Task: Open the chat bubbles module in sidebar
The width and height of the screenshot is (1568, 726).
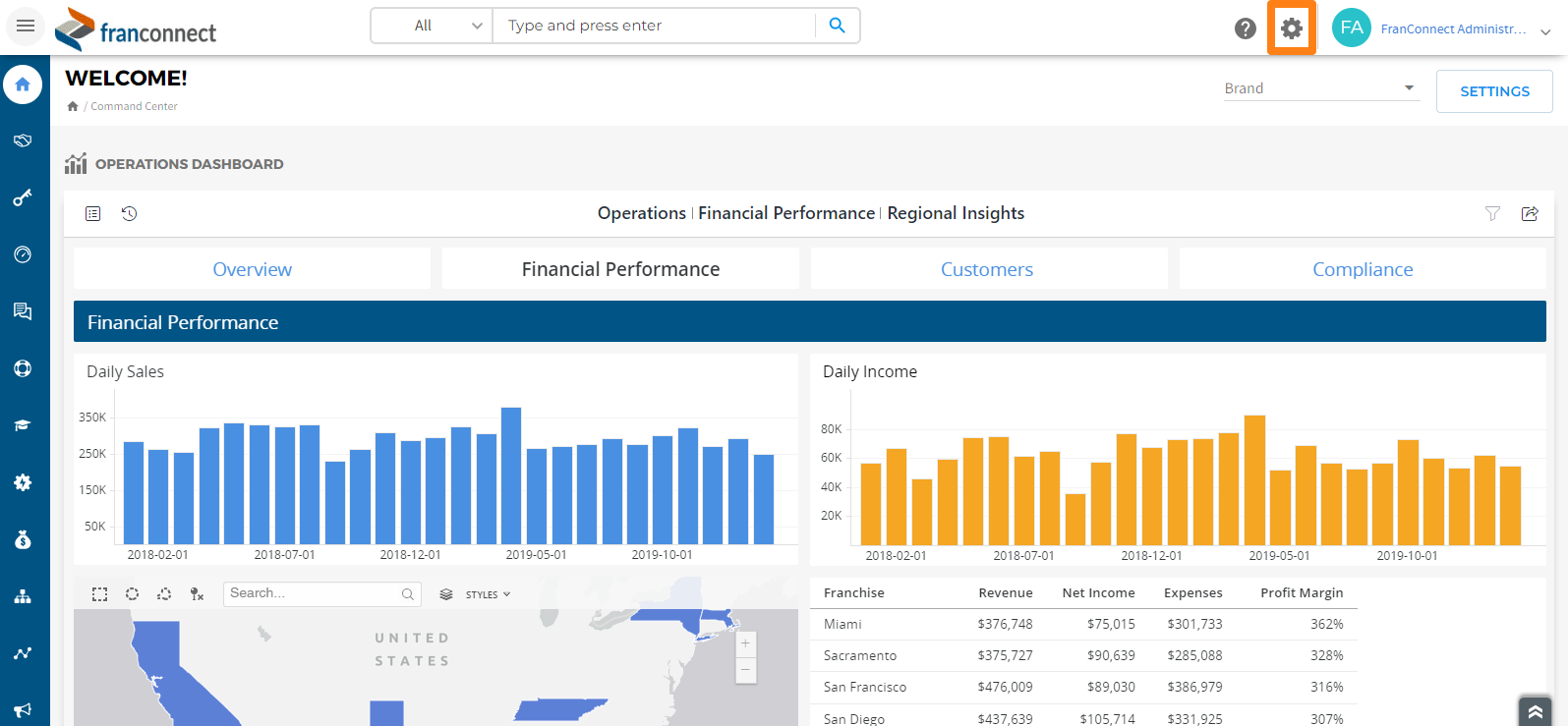Action: pyautogui.click(x=23, y=311)
